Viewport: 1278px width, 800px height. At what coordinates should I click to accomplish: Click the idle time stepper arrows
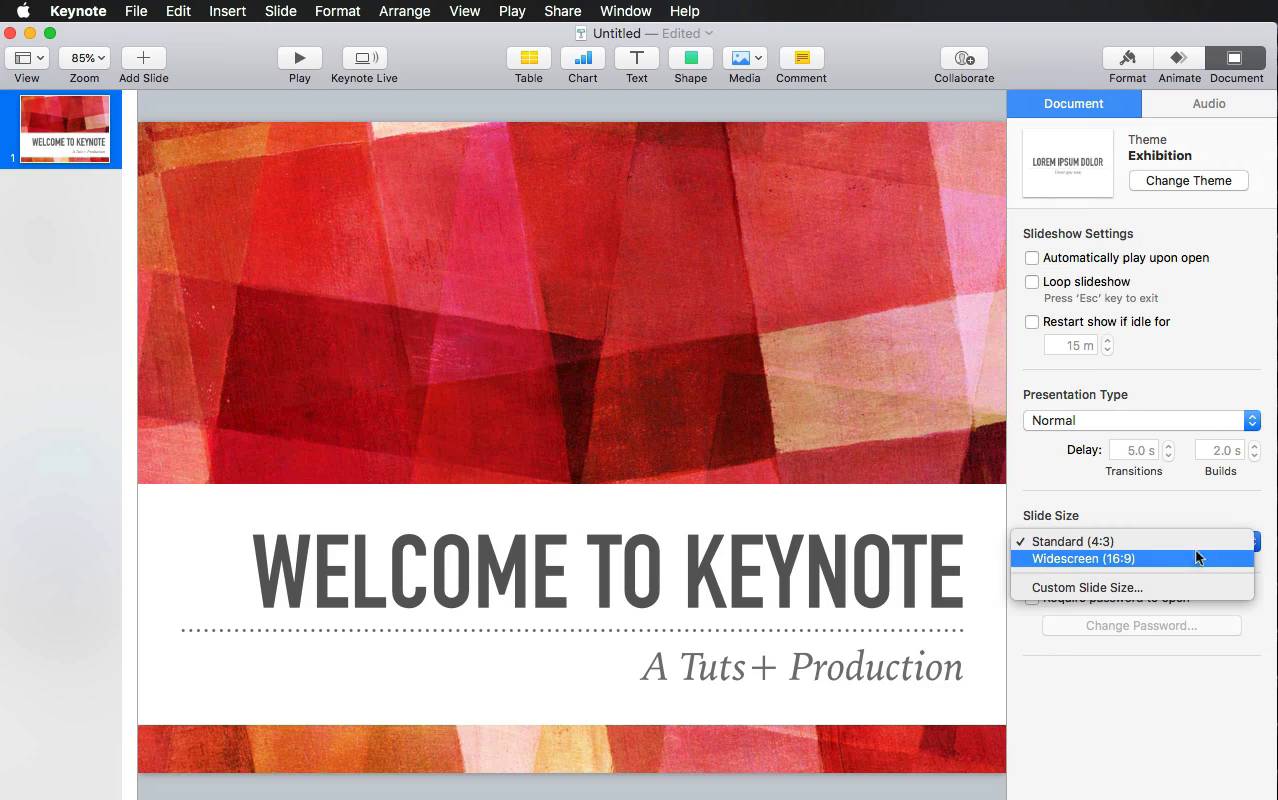(1107, 345)
